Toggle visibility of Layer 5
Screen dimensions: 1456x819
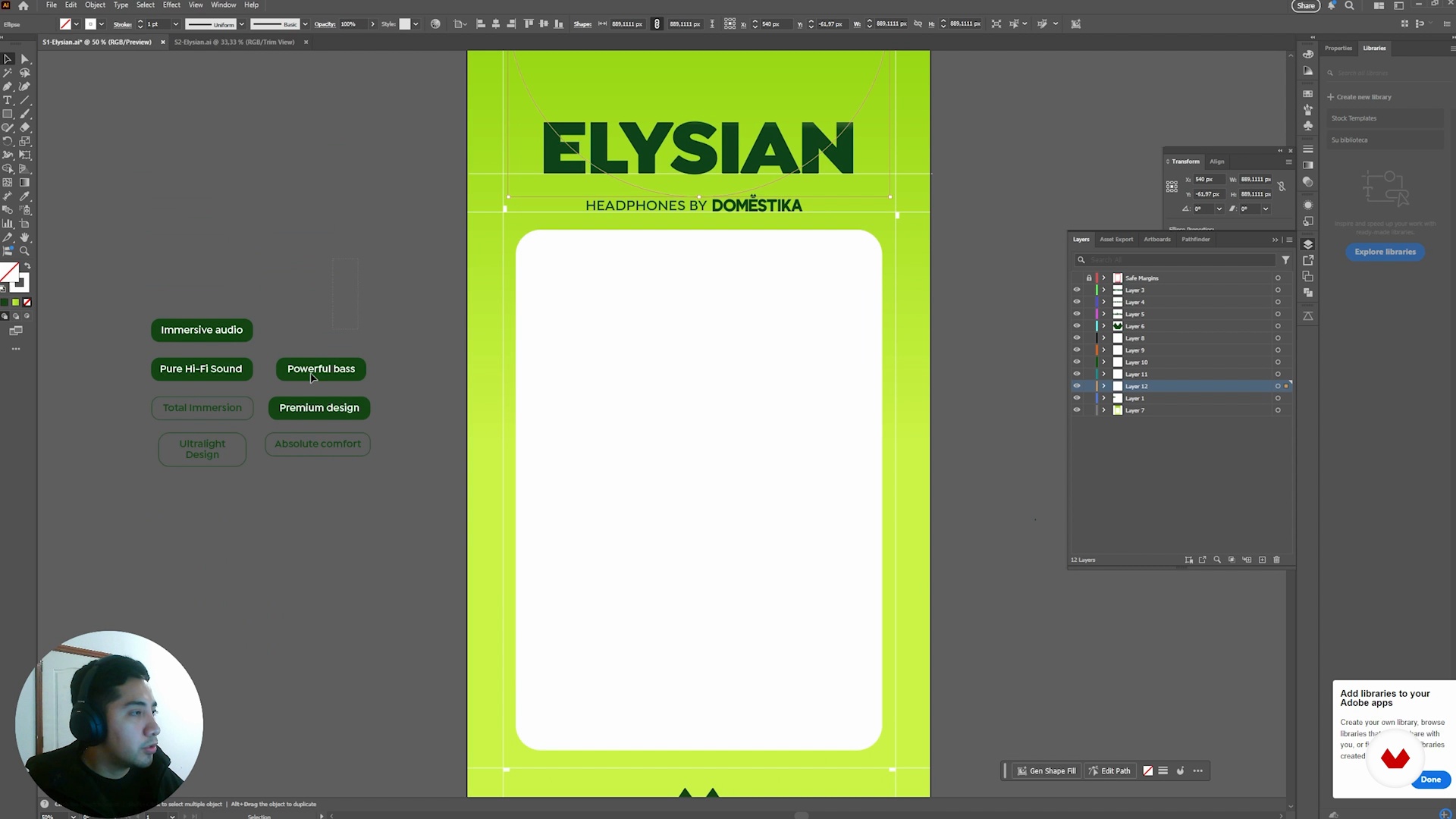point(1076,314)
